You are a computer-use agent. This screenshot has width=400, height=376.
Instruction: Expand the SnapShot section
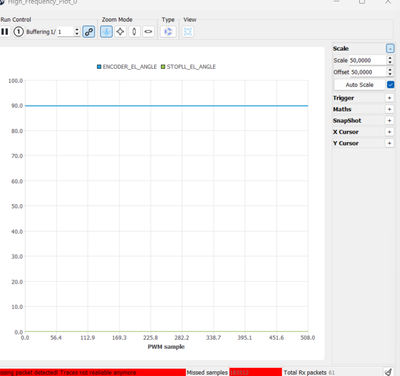pos(389,121)
